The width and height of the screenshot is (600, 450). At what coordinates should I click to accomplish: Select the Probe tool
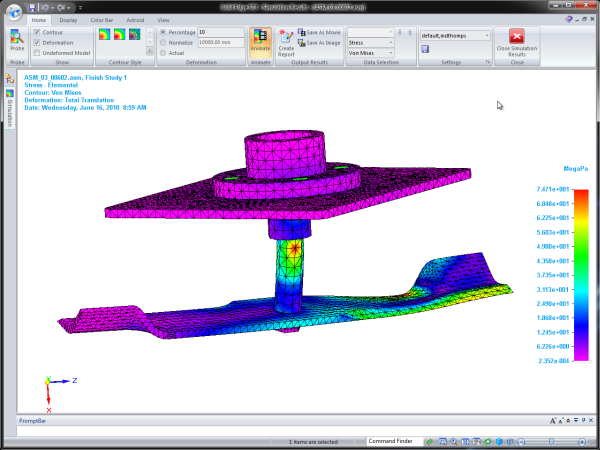pyautogui.click(x=17, y=40)
